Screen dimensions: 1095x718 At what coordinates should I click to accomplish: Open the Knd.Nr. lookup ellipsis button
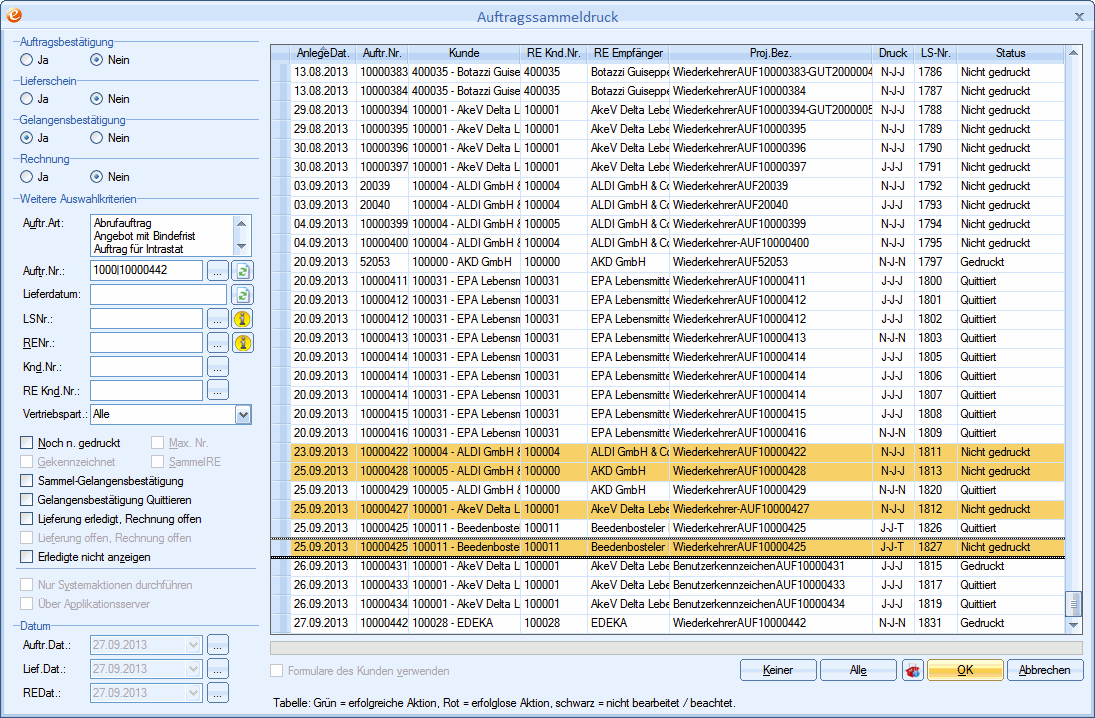point(218,367)
